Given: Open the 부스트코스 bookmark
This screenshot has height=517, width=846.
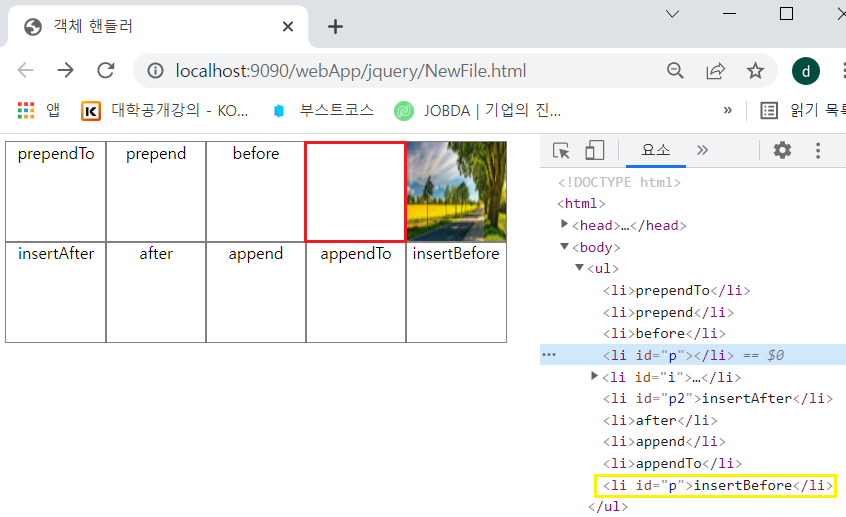Looking at the screenshot, I should point(323,111).
